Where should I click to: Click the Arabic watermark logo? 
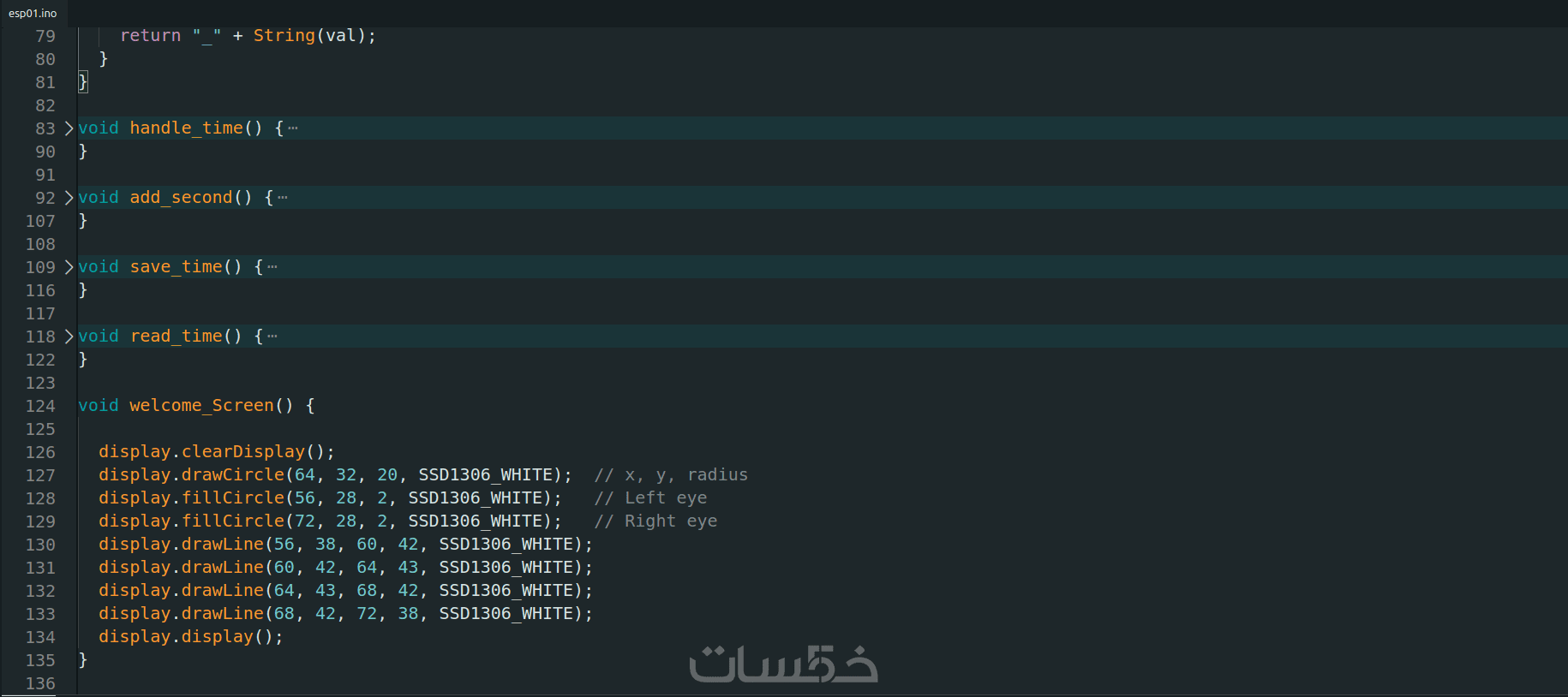coord(783,664)
